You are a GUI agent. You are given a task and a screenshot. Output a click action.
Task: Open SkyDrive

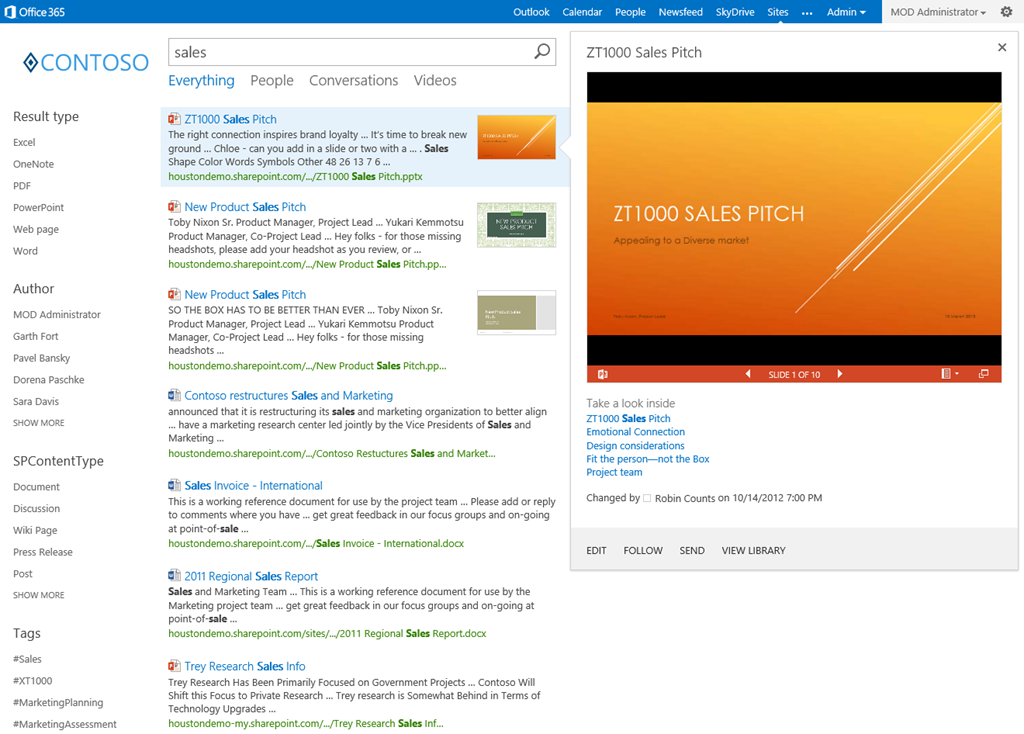pyautogui.click(x=735, y=12)
